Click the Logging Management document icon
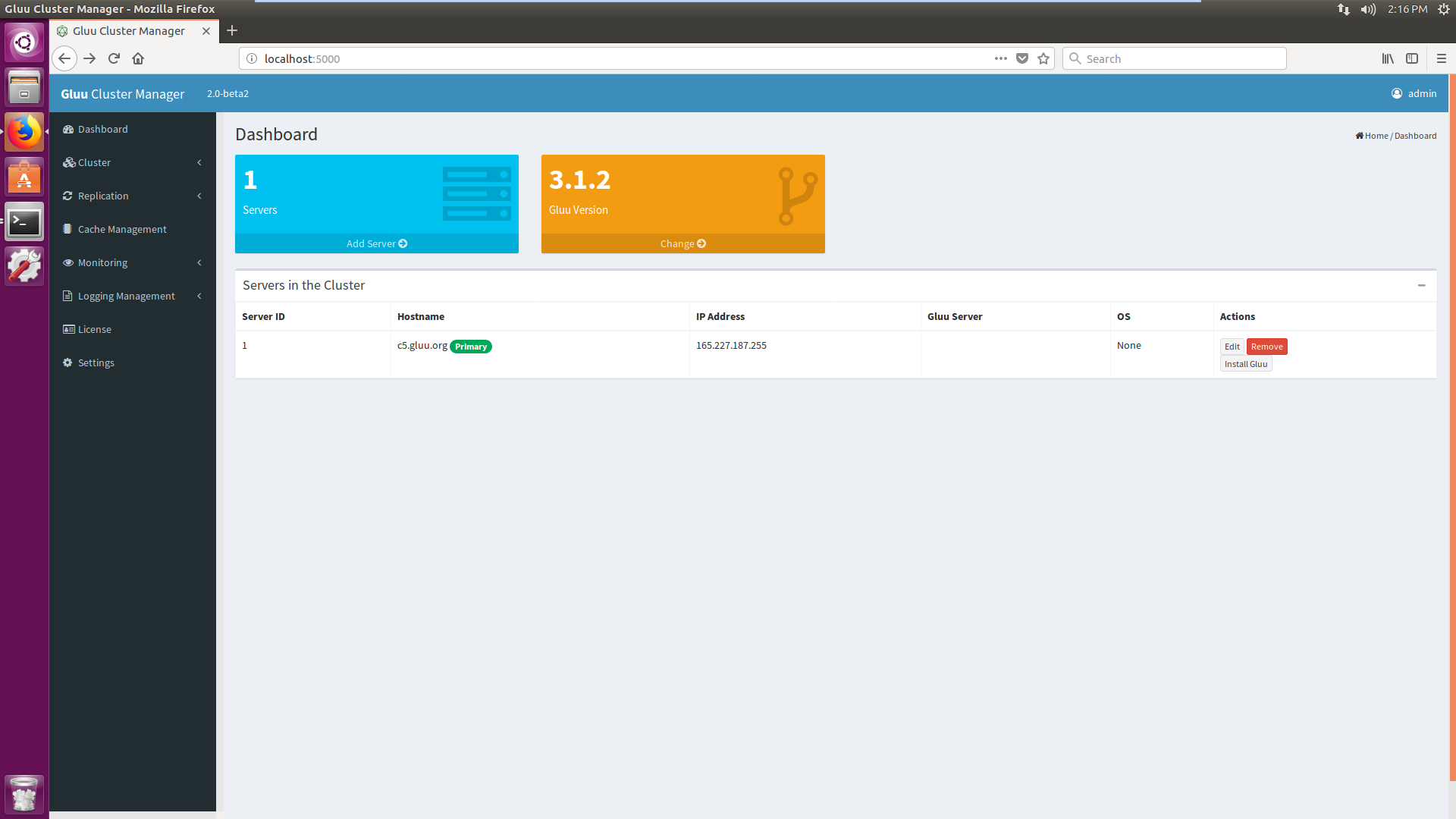Image resolution: width=1456 pixels, height=819 pixels. pyautogui.click(x=67, y=296)
